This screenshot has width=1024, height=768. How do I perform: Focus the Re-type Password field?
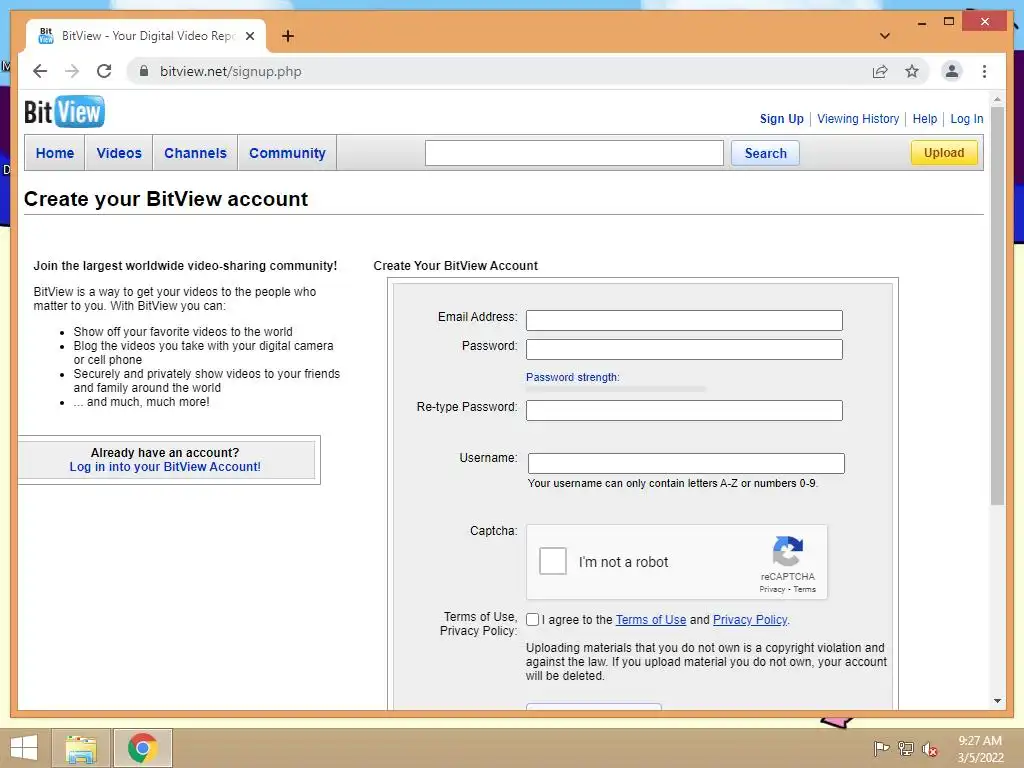(x=684, y=410)
